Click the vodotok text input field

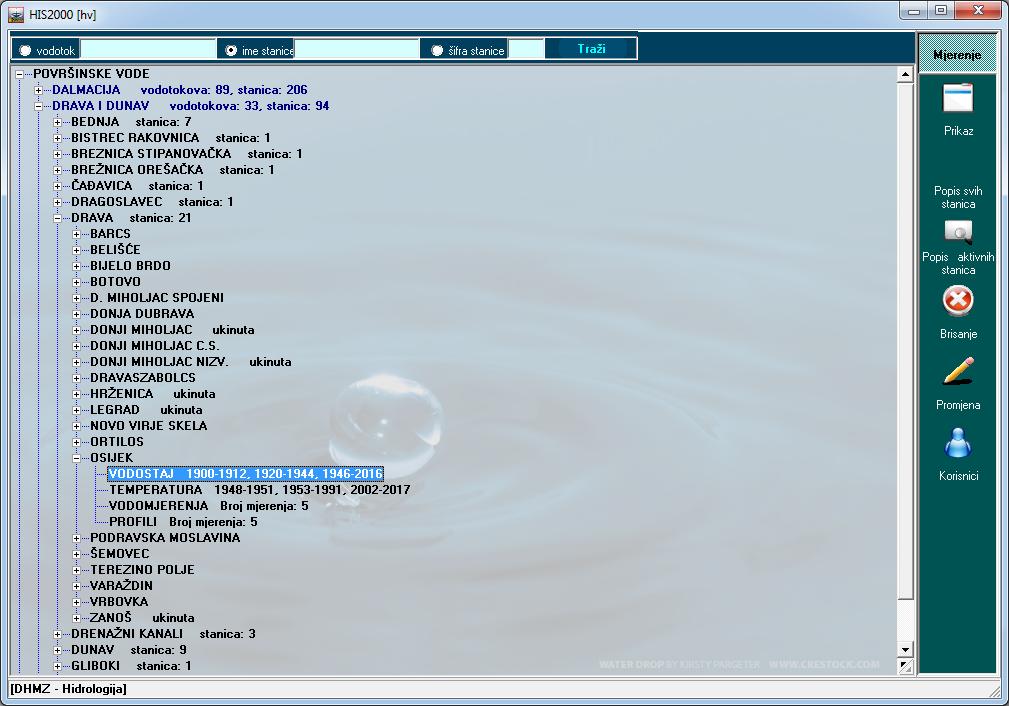pos(148,50)
